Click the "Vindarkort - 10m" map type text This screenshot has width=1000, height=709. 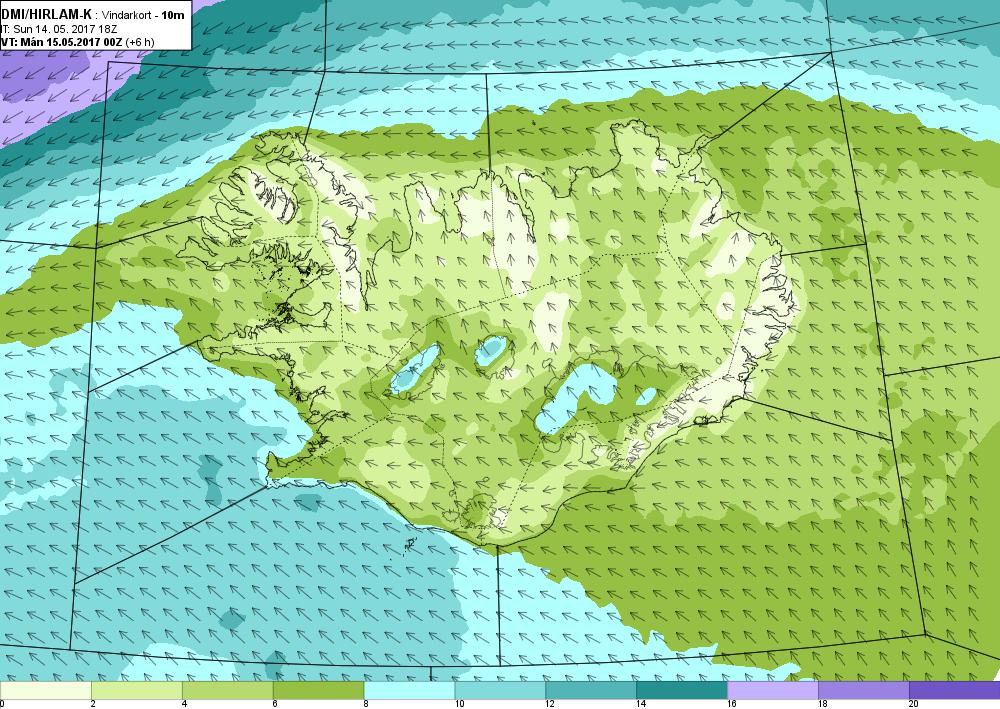(x=143, y=15)
